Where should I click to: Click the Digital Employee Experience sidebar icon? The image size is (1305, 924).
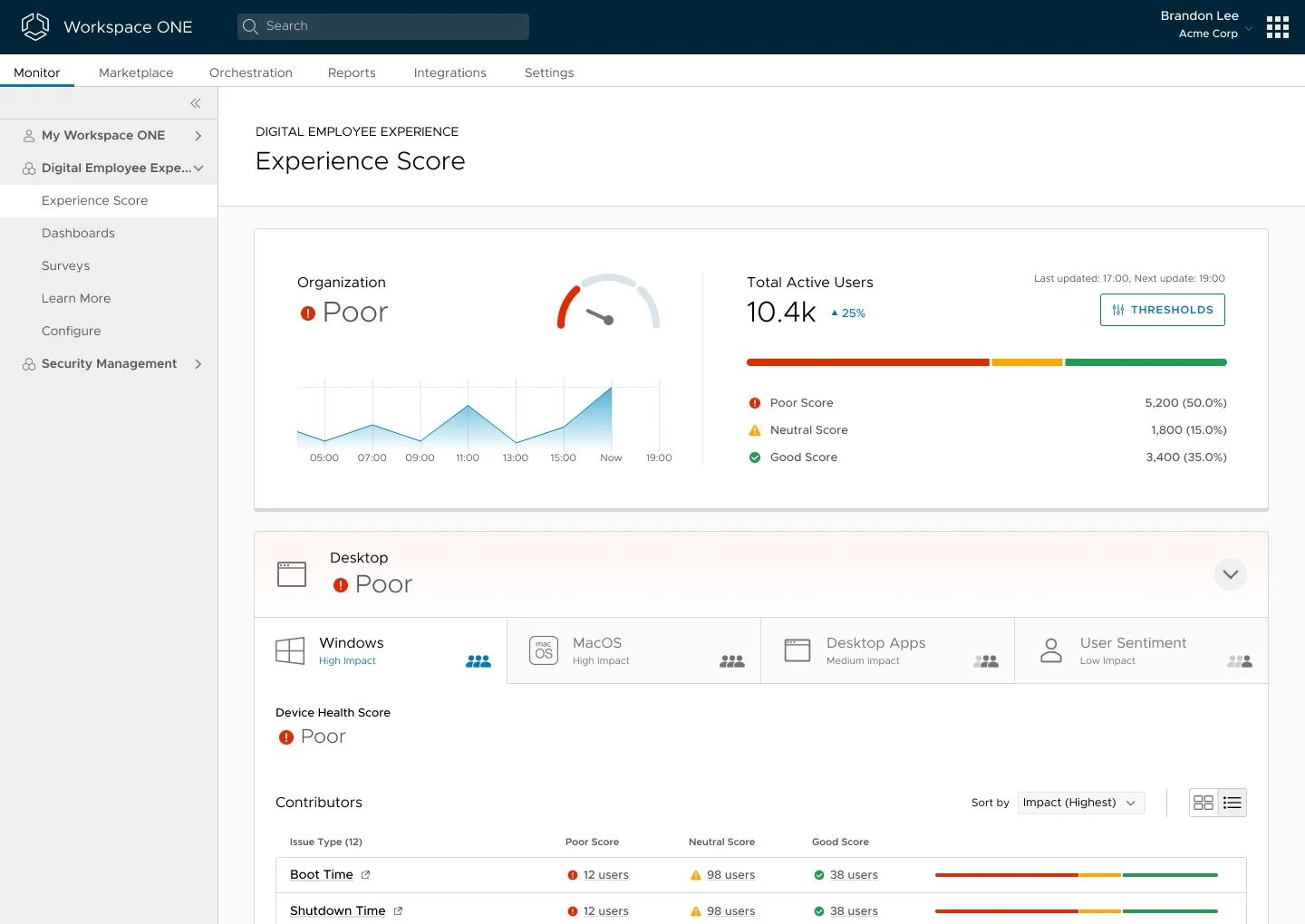tap(29, 168)
